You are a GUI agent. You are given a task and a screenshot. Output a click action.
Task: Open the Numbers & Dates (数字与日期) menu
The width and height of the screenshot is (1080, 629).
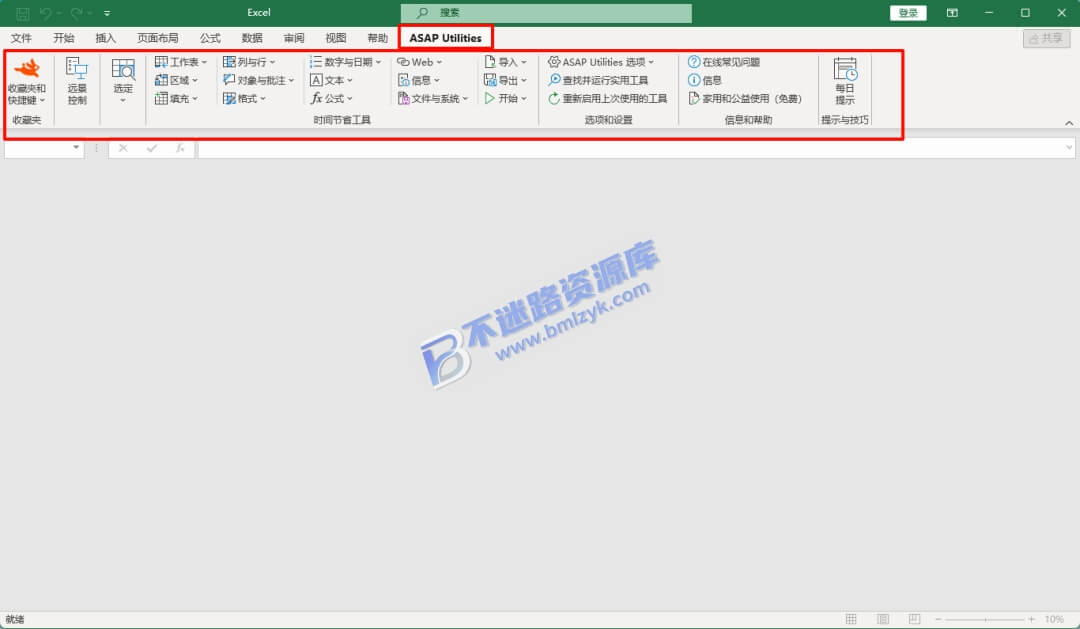click(345, 62)
